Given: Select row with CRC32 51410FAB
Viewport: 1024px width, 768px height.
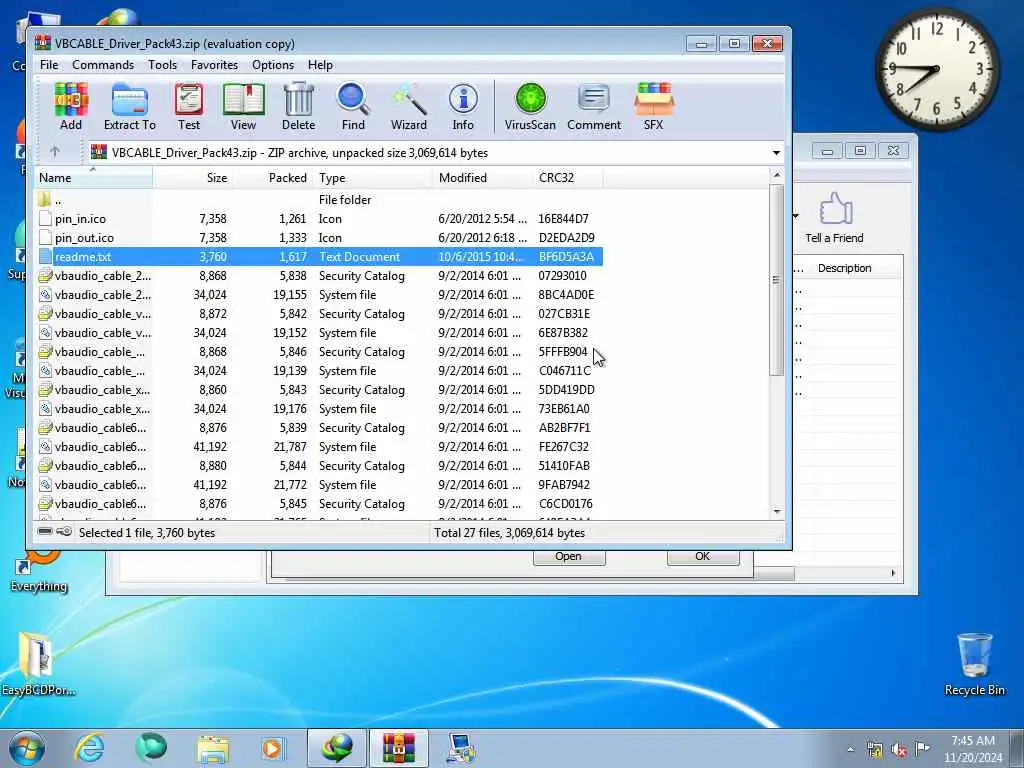Looking at the screenshot, I should pyautogui.click(x=319, y=466).
